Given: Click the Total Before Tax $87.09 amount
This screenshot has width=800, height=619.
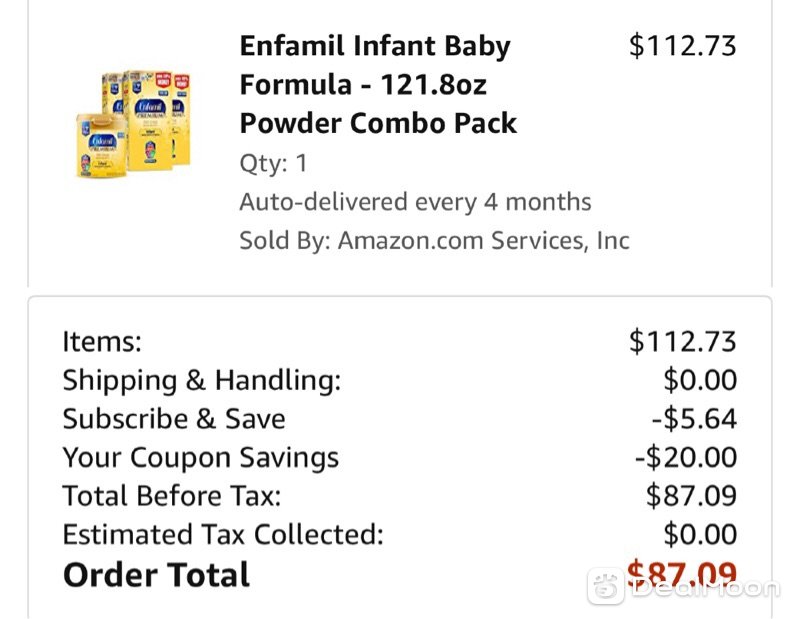Looking at the screenshot, I should (691, 496).
